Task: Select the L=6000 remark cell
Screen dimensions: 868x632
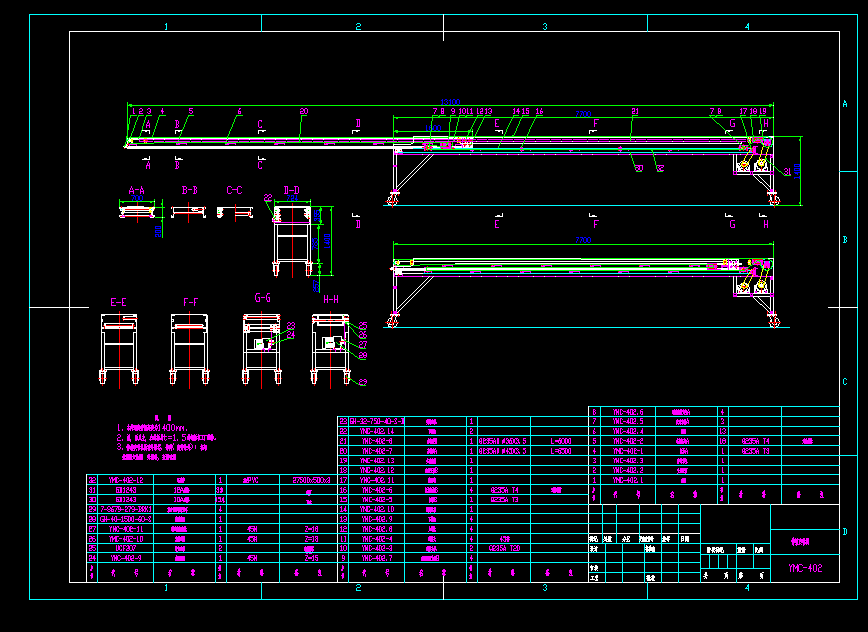Action: point(561,441)
